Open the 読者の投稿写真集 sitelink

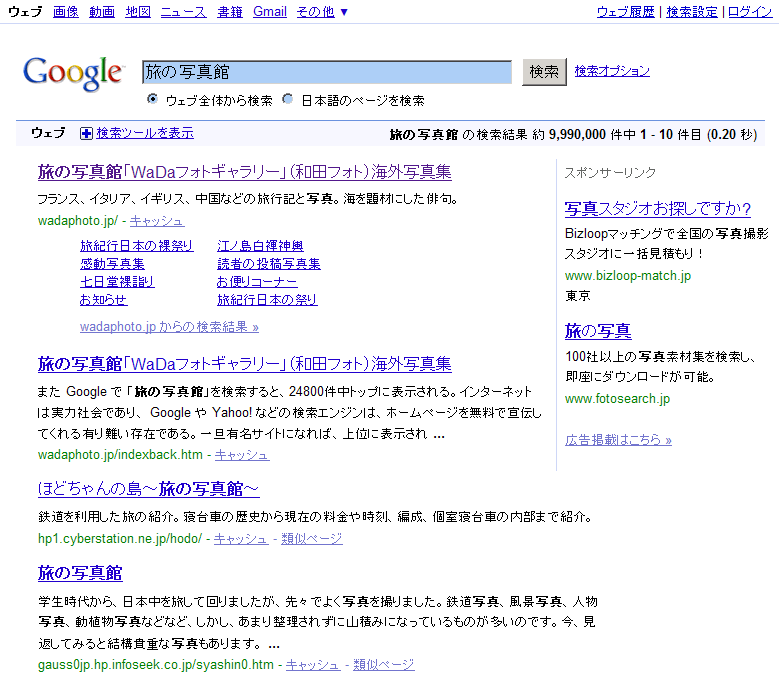coord(269,264)
